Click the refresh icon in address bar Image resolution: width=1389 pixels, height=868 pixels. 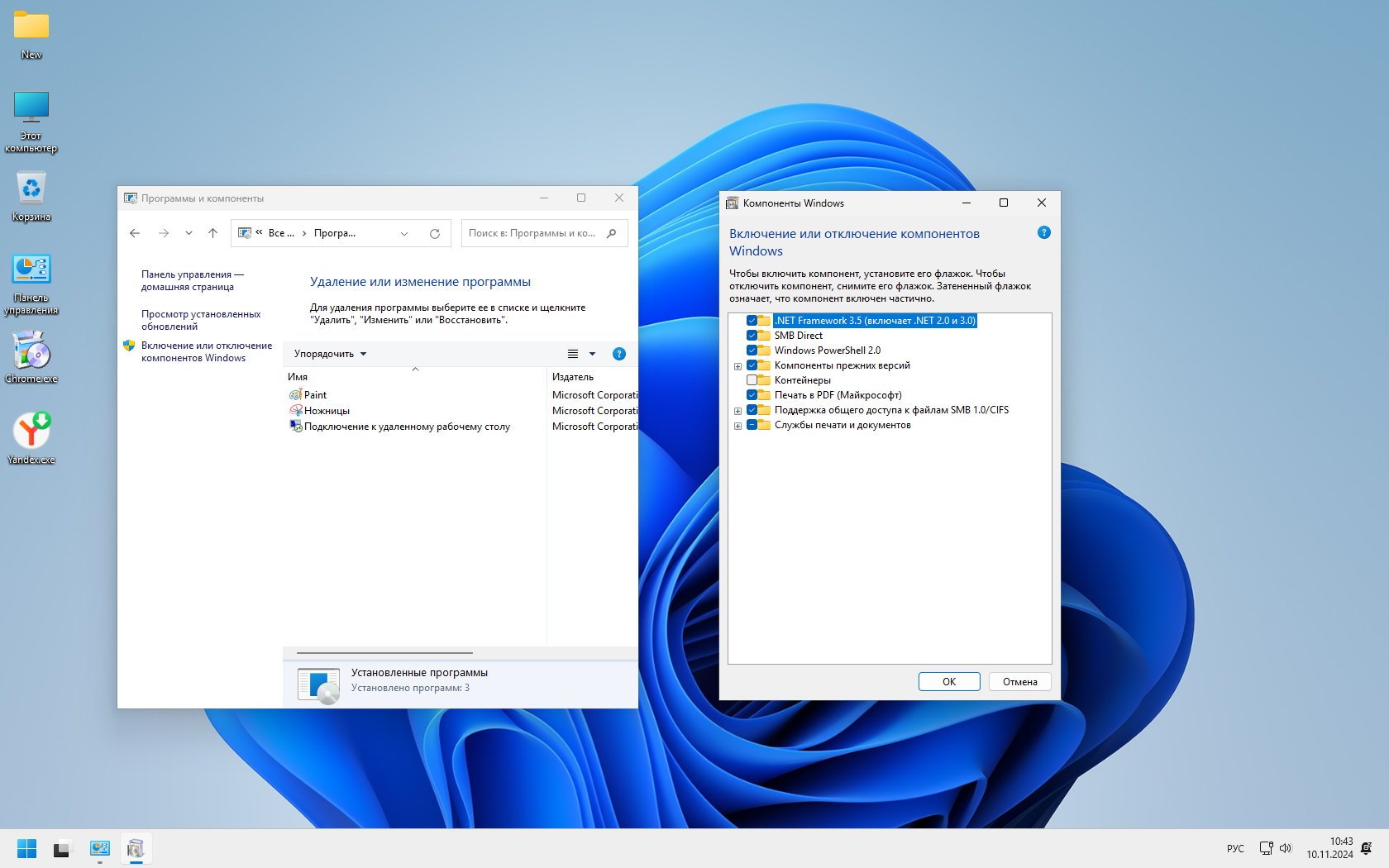(434, 234)
